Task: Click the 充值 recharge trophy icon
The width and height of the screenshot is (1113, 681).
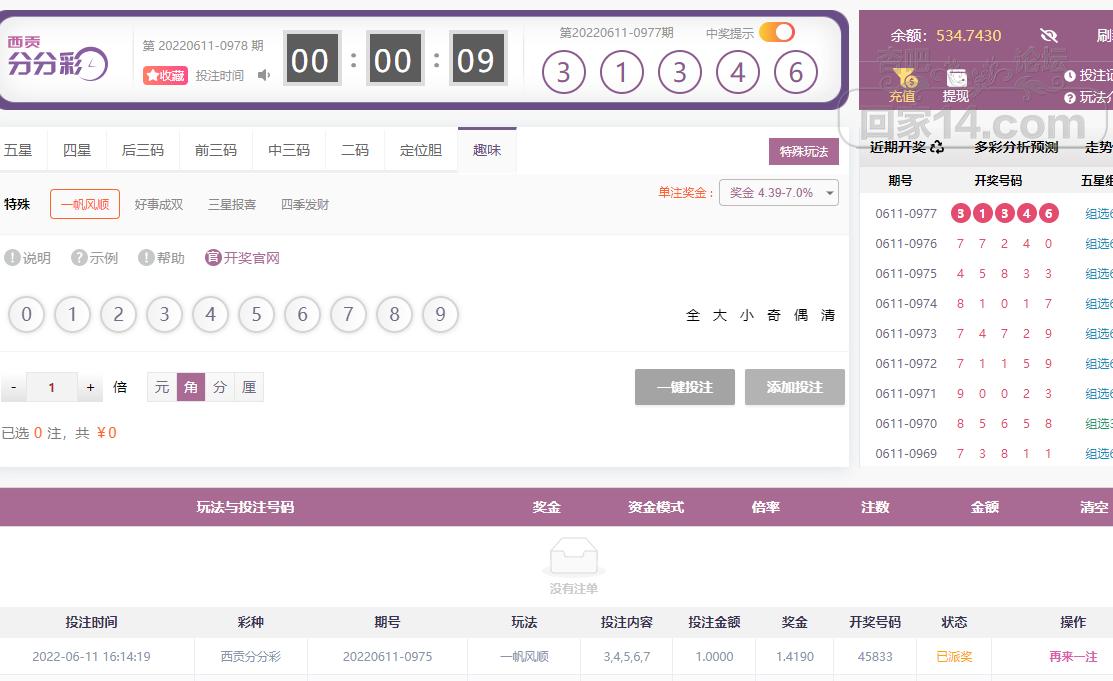Action: 903,79
